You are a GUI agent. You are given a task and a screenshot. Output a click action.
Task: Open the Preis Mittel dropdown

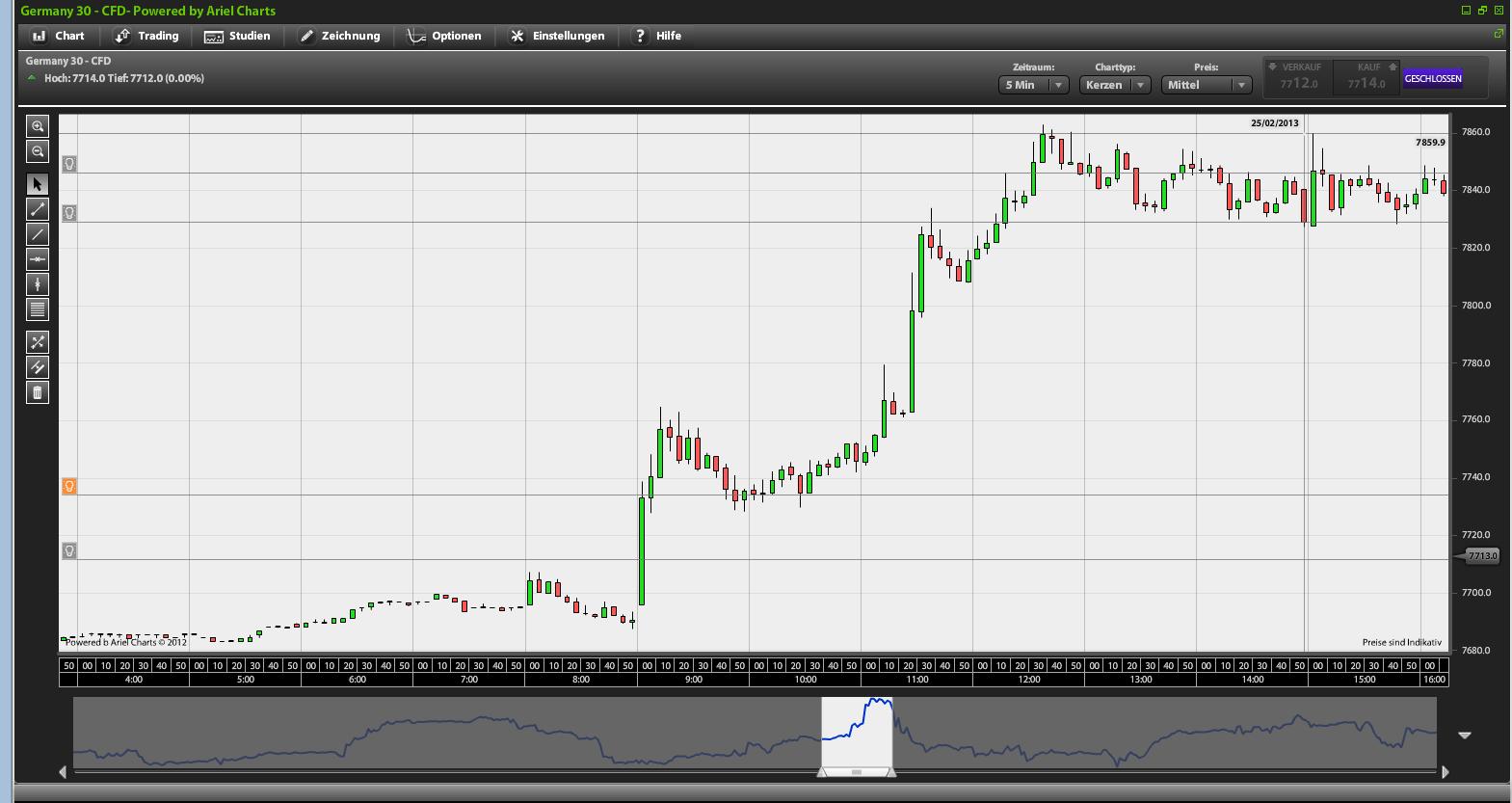tap(1207, 85)
